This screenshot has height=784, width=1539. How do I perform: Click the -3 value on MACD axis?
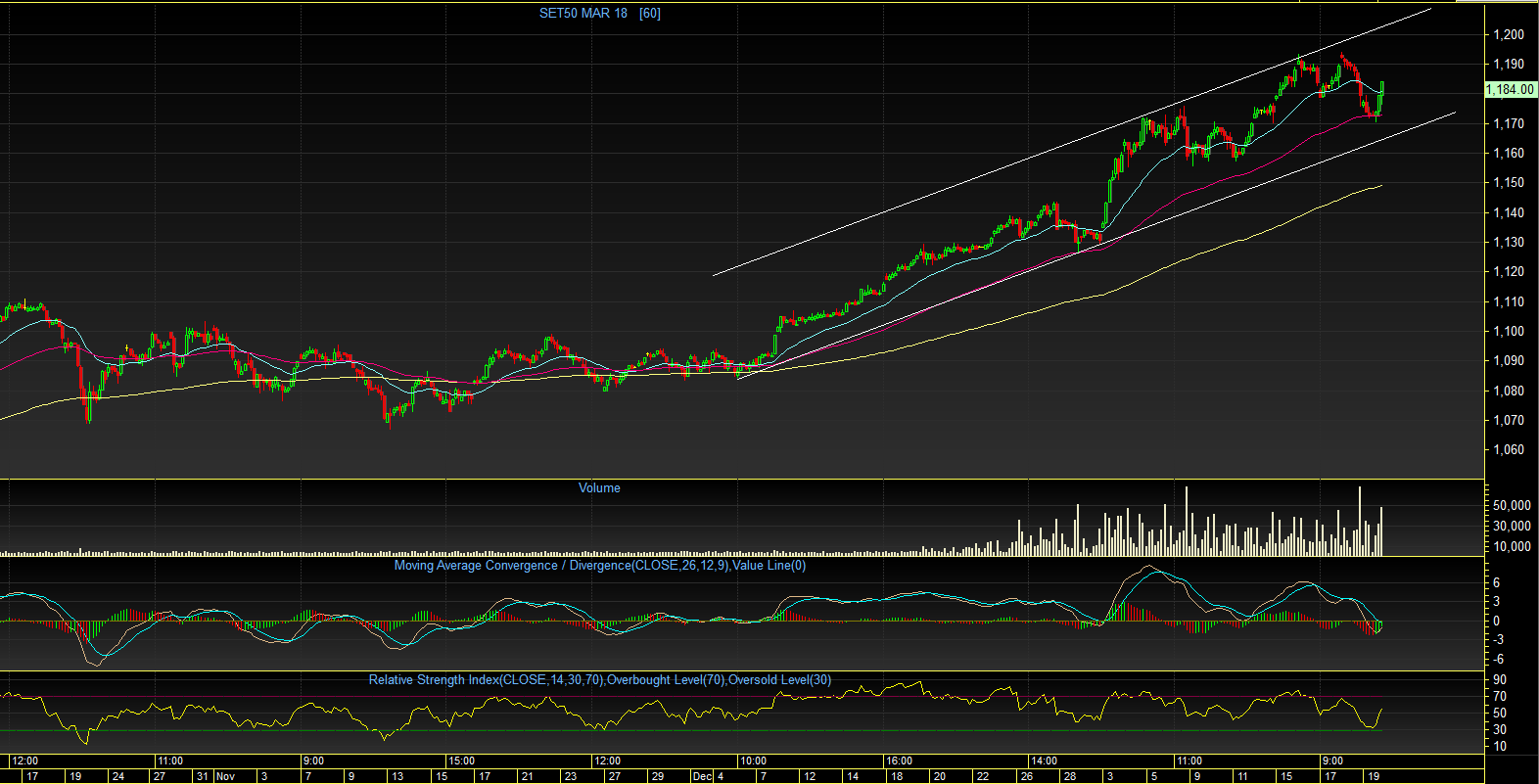pyautogui.click(x=1498, y=639)
